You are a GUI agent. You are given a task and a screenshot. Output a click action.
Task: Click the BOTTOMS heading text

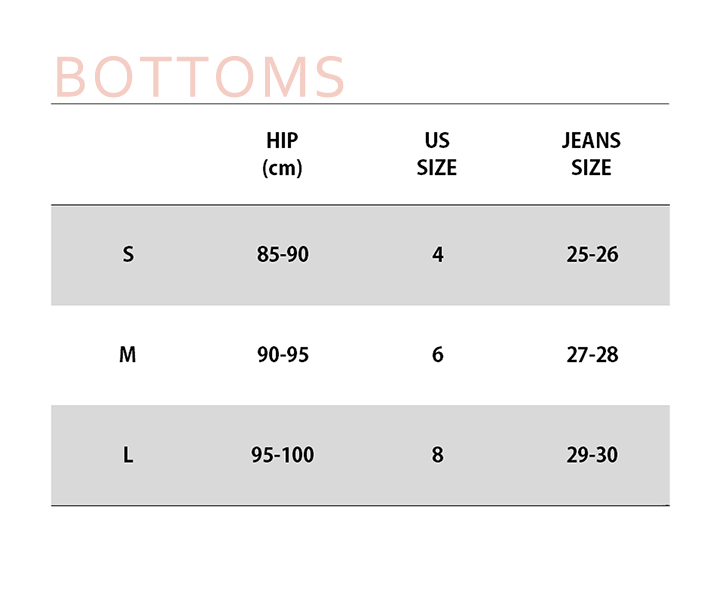tap(199, 76)
